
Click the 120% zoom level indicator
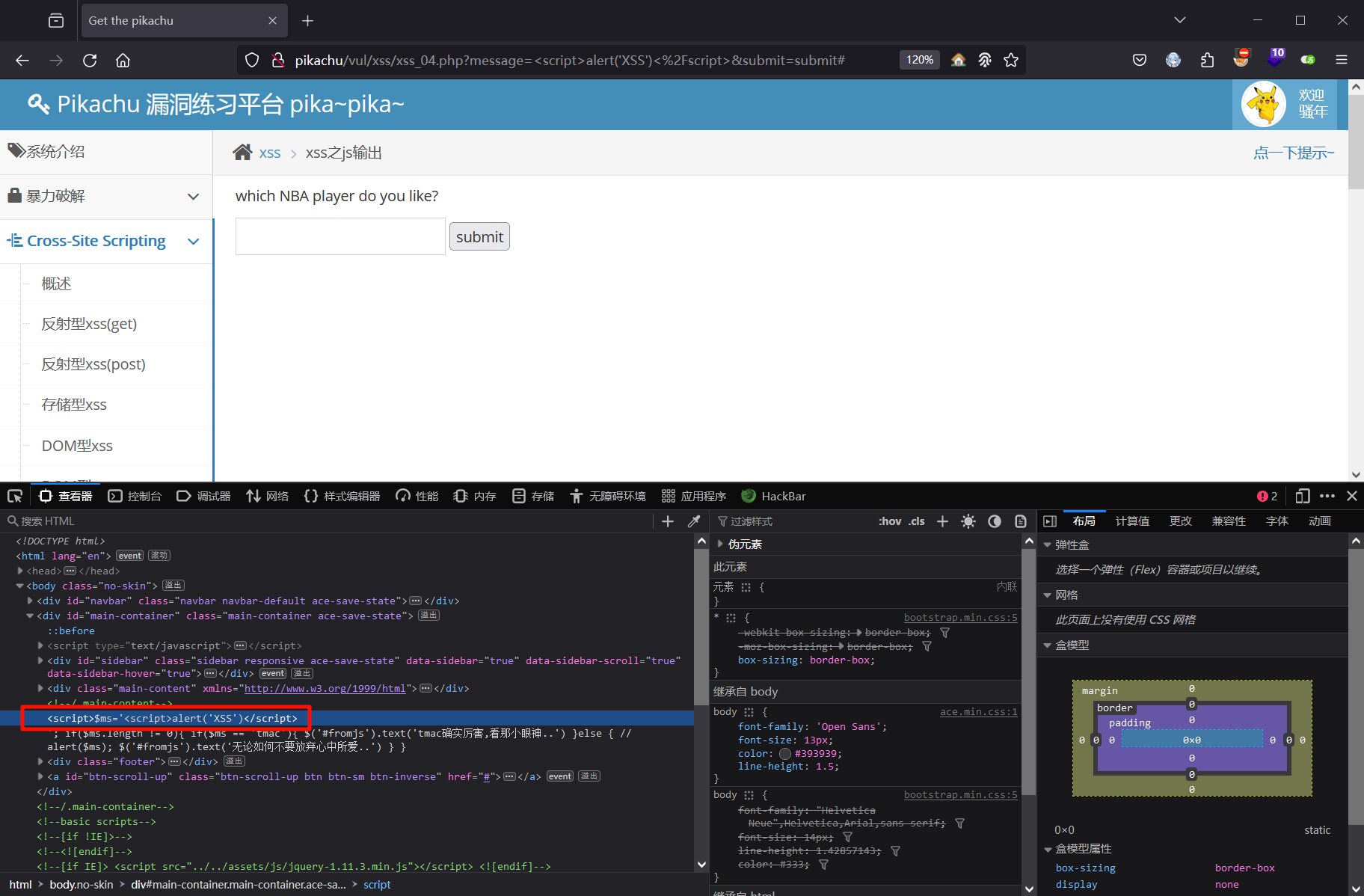coord(920,60)
